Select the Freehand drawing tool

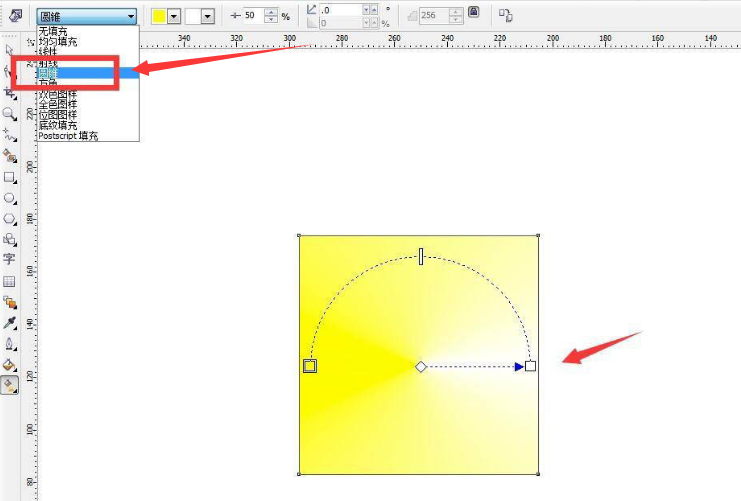tap(9, 135)
